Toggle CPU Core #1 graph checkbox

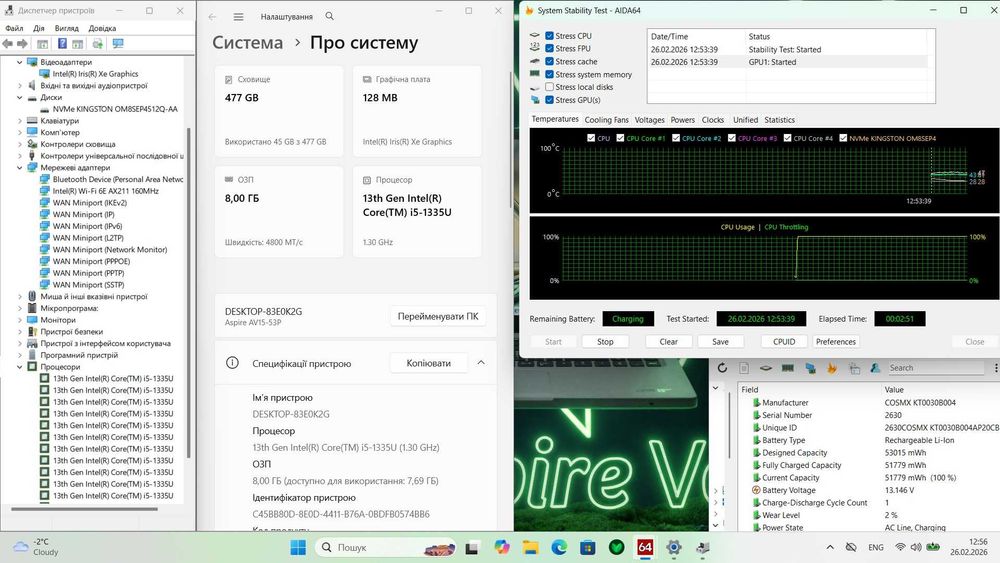(620, 138)
